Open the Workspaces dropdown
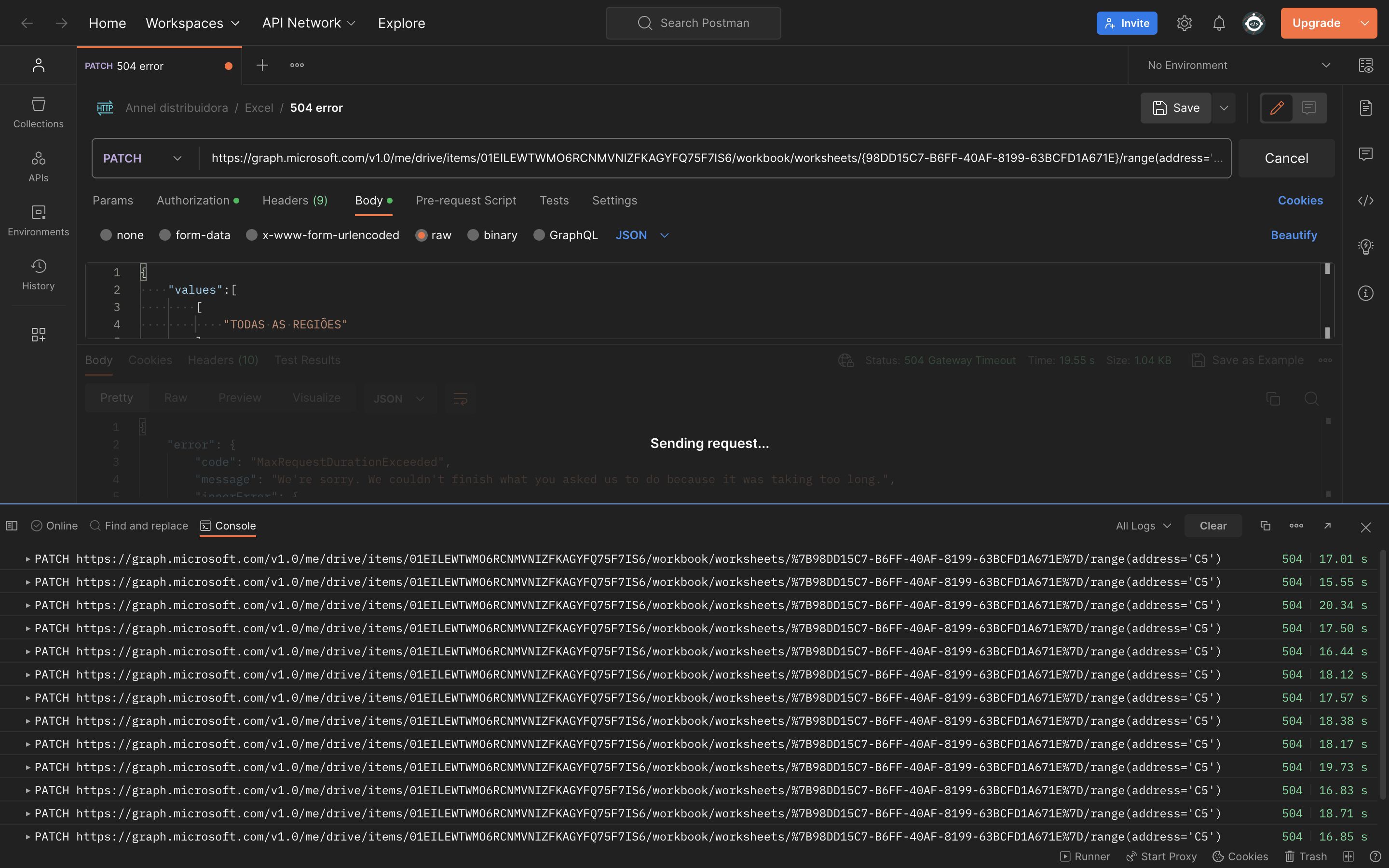The image size is (1389, 868). 192,23
